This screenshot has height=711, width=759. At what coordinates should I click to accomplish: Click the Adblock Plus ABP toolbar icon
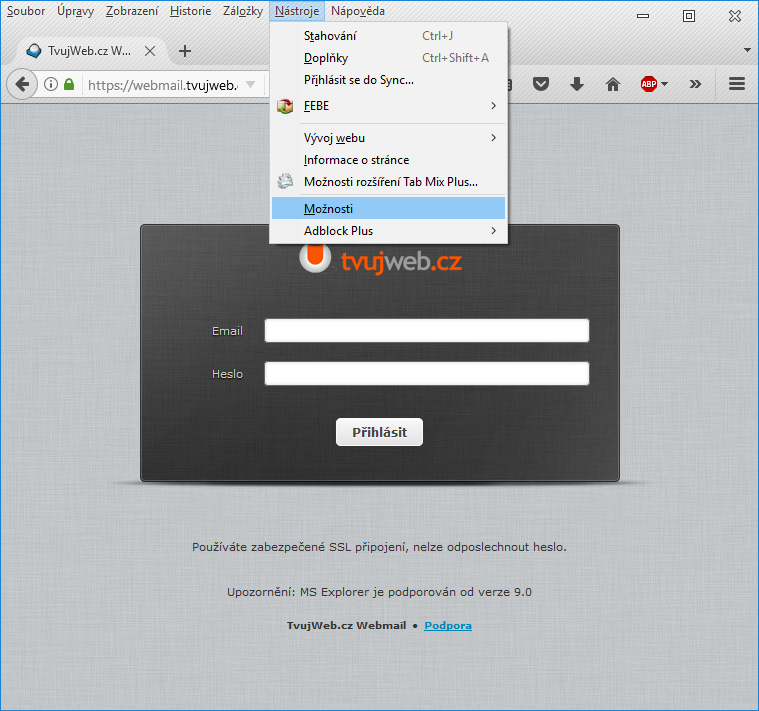pyautogui.click(x=649, y=85)
